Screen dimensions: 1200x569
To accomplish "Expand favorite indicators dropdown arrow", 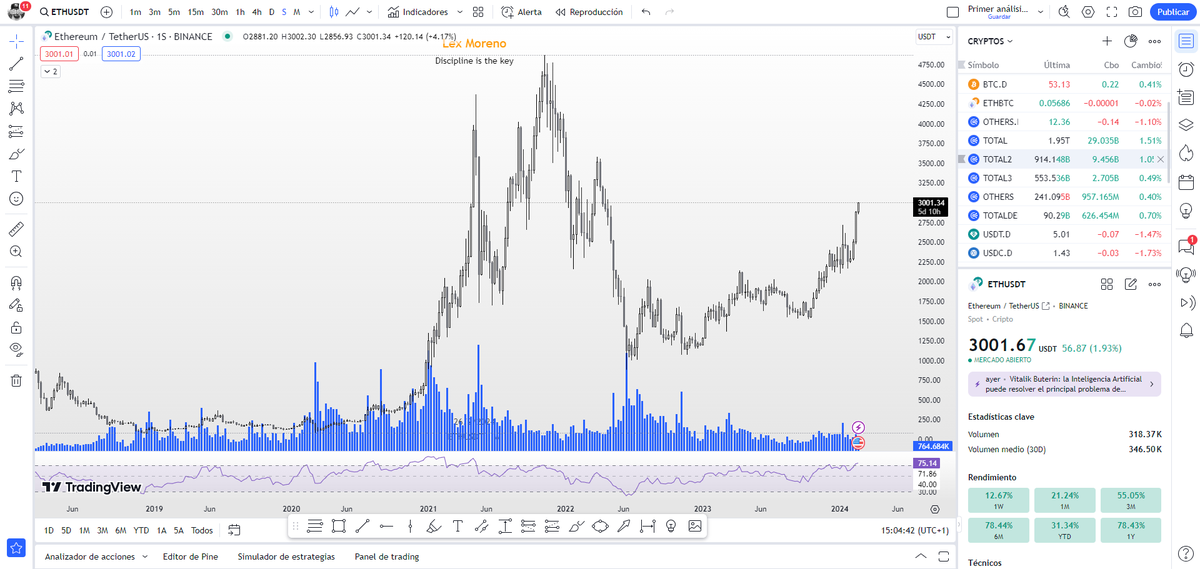I will 459,12.
